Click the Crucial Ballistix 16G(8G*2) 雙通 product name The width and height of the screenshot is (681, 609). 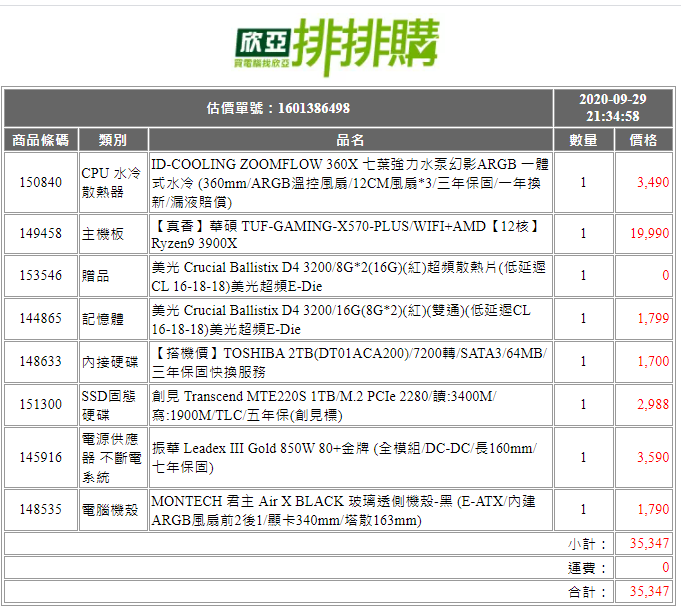(x=341, y=320)
